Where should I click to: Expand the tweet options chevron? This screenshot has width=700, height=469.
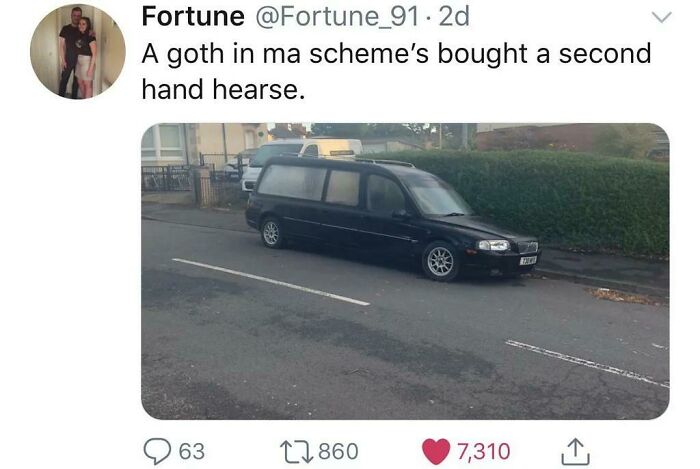point(661,17)
